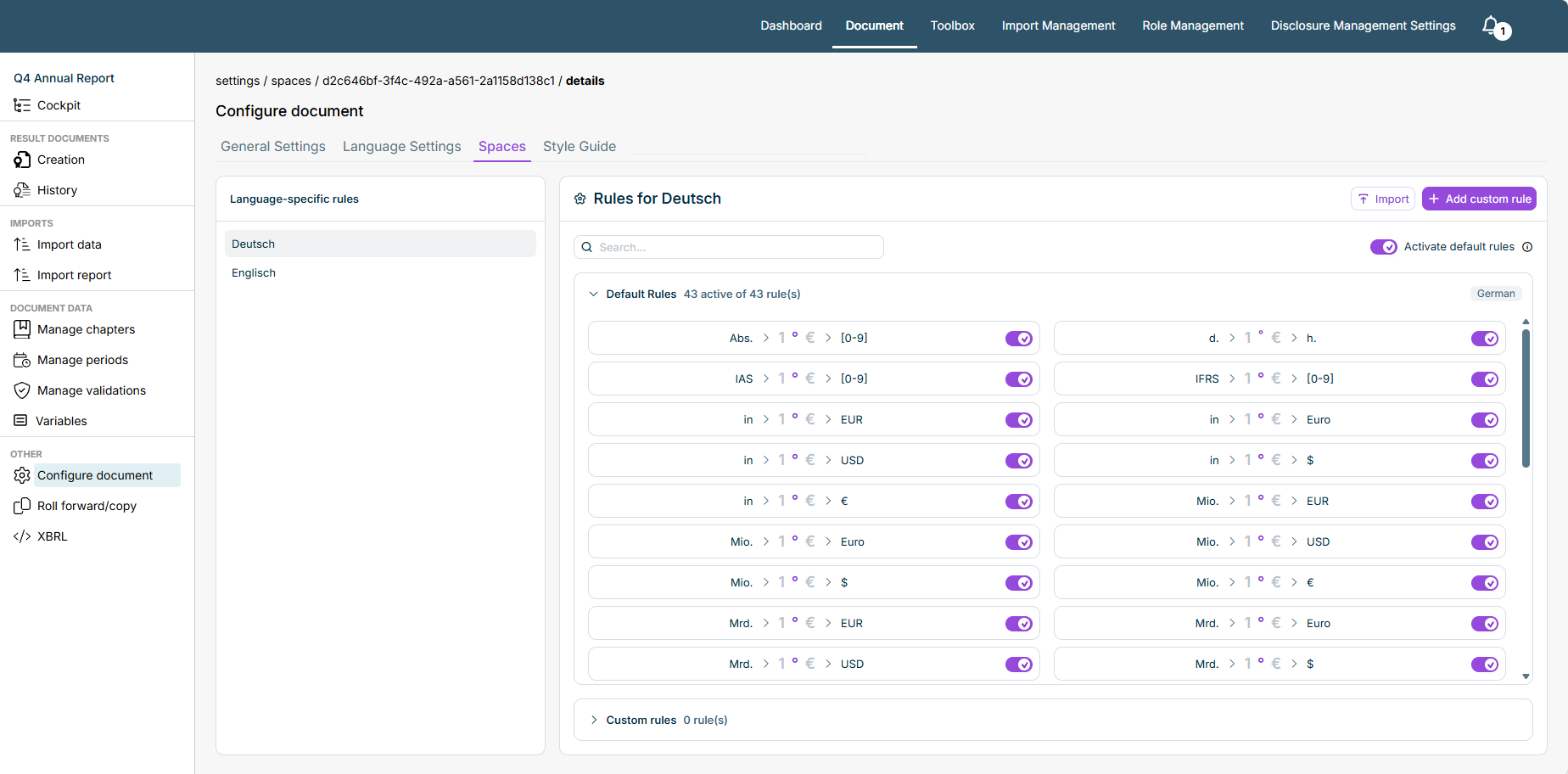Toggle the in € rule switch
The height and width of the screenshot is (774, 1568).
1018,502
